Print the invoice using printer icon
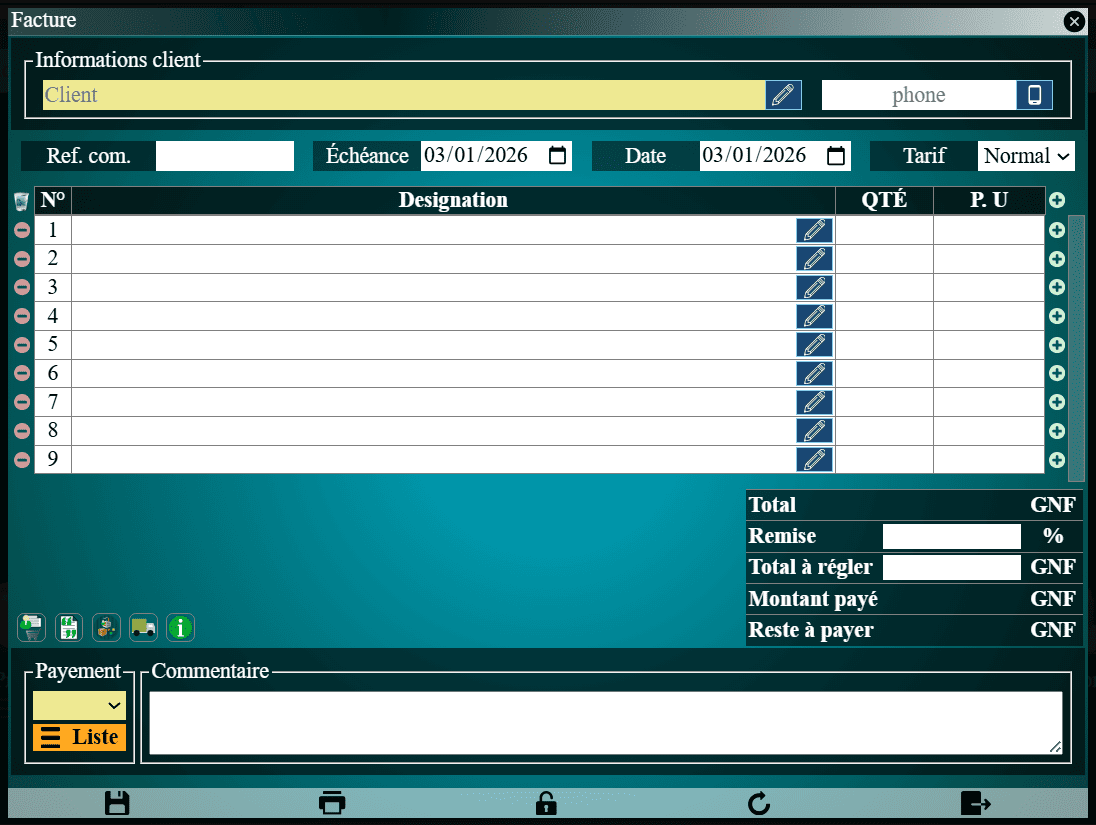 click(332, 803)
